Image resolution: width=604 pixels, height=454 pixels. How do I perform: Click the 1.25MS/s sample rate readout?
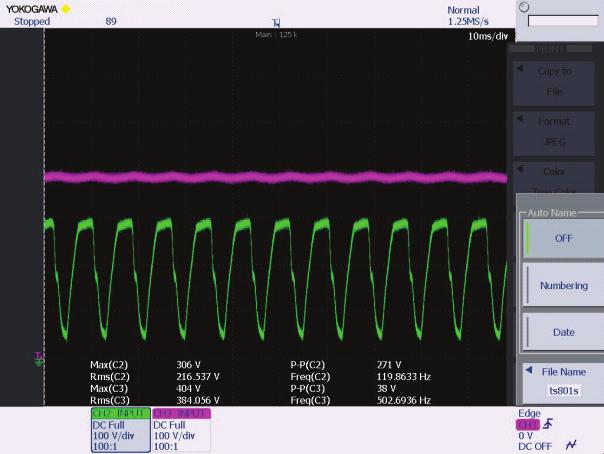468,22
